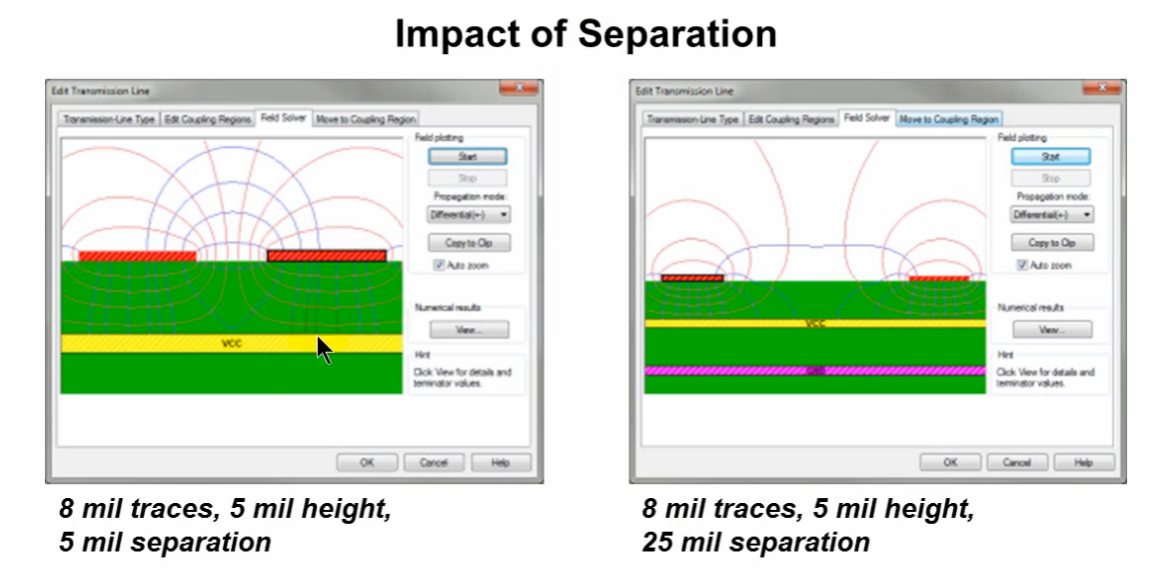Click the yellow VCC layer in left plot
1173x570 pixels.
tap(230, 343)
